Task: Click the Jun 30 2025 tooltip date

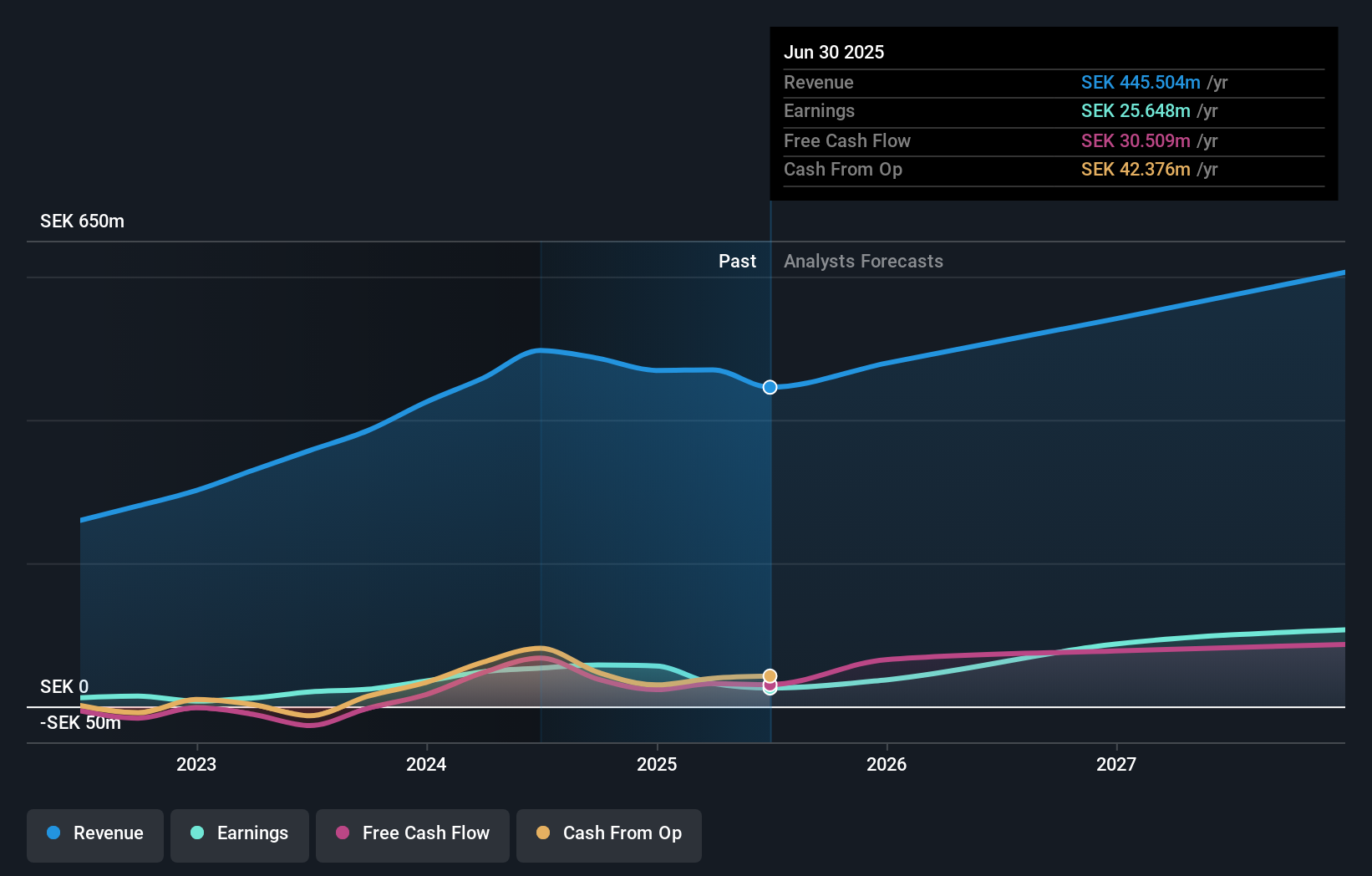Action: (x=834, y=53)
